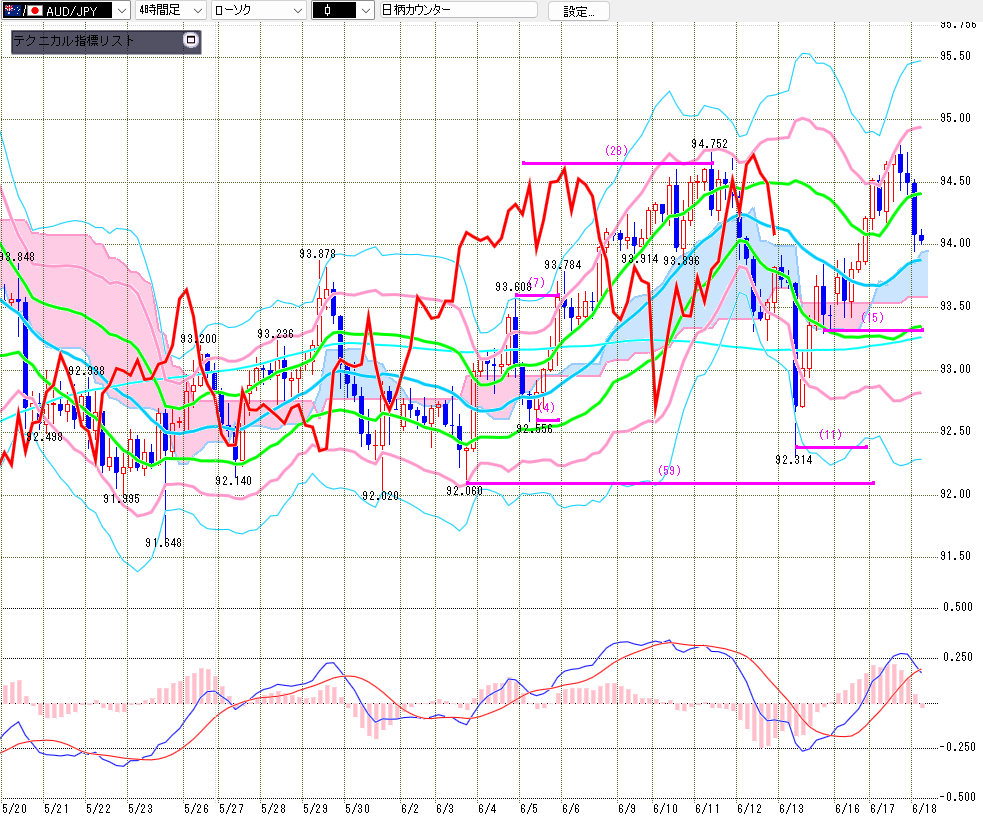The image size is (983, 818).
Task: Click the 93.878 price label
Action: [317, 254]
